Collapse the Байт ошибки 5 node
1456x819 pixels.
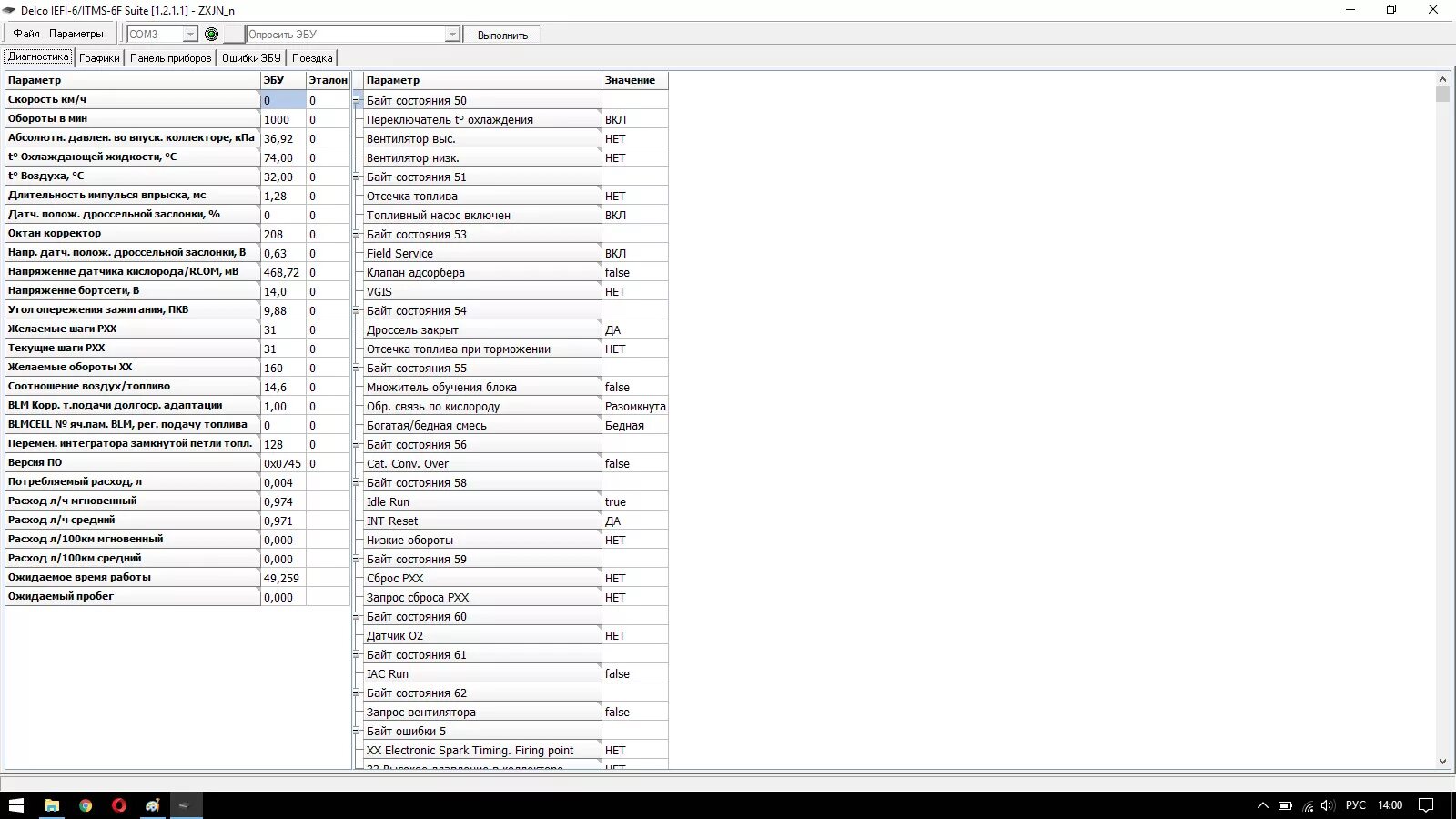(x=357, y=731)
